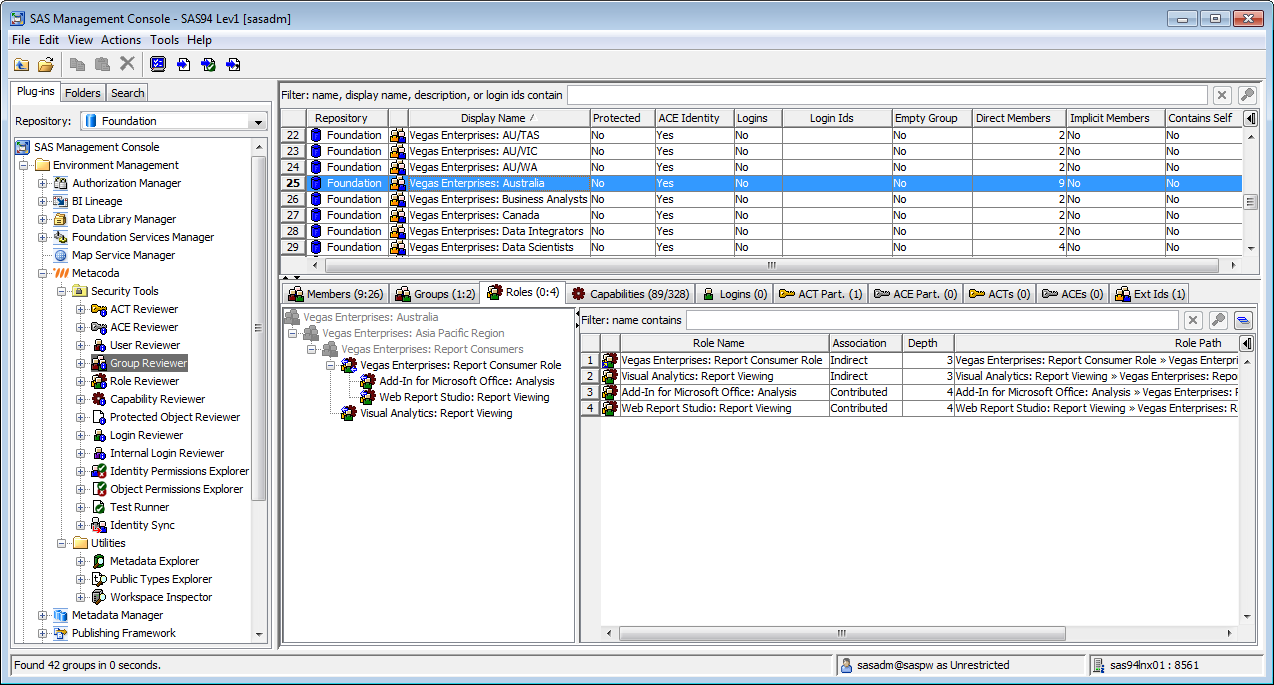The height and width of the screenshot is (685, 1274).
Task: Select Identity Permissions Explorer tree item
Action: click(180, 471)
